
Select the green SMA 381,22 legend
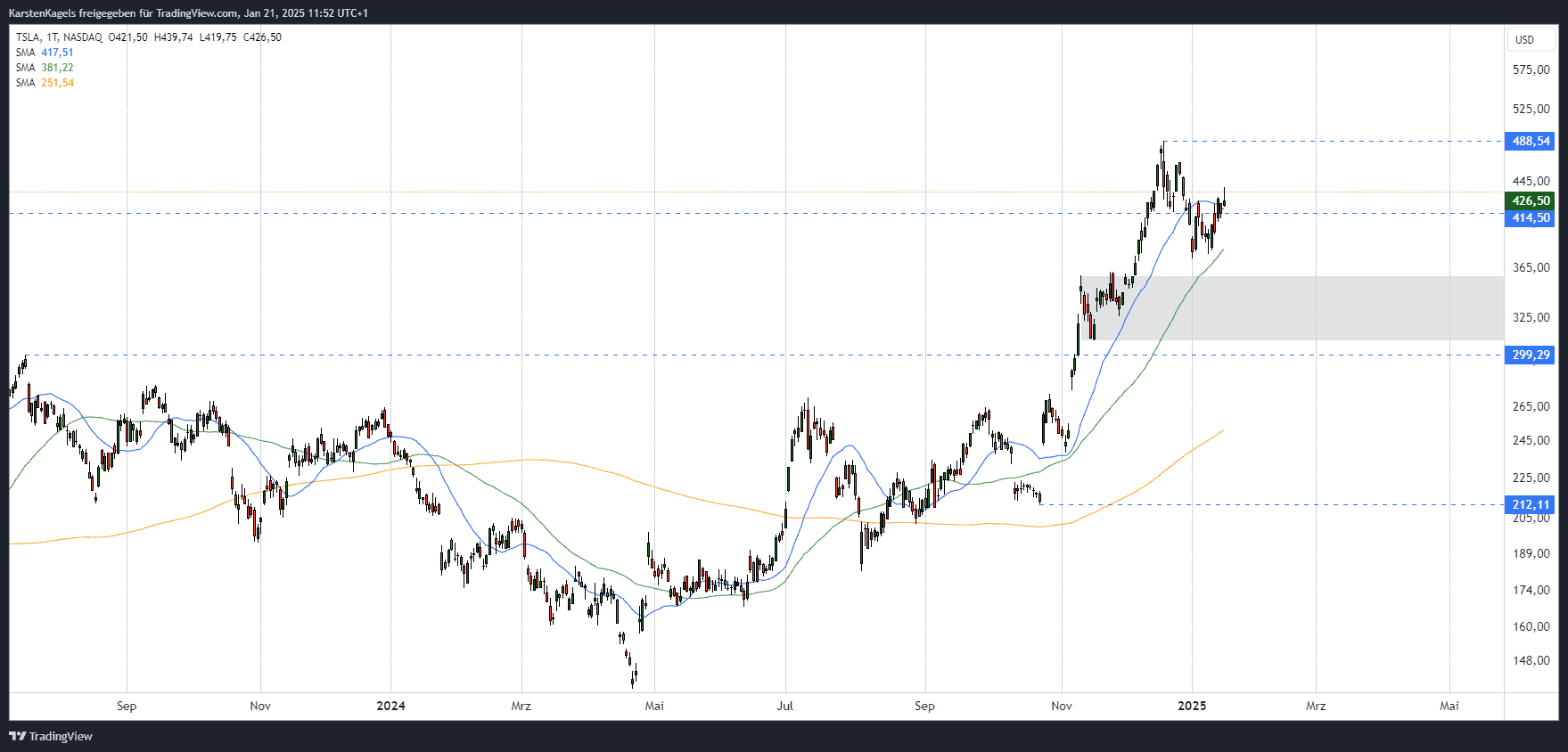(x=45, y=68)
